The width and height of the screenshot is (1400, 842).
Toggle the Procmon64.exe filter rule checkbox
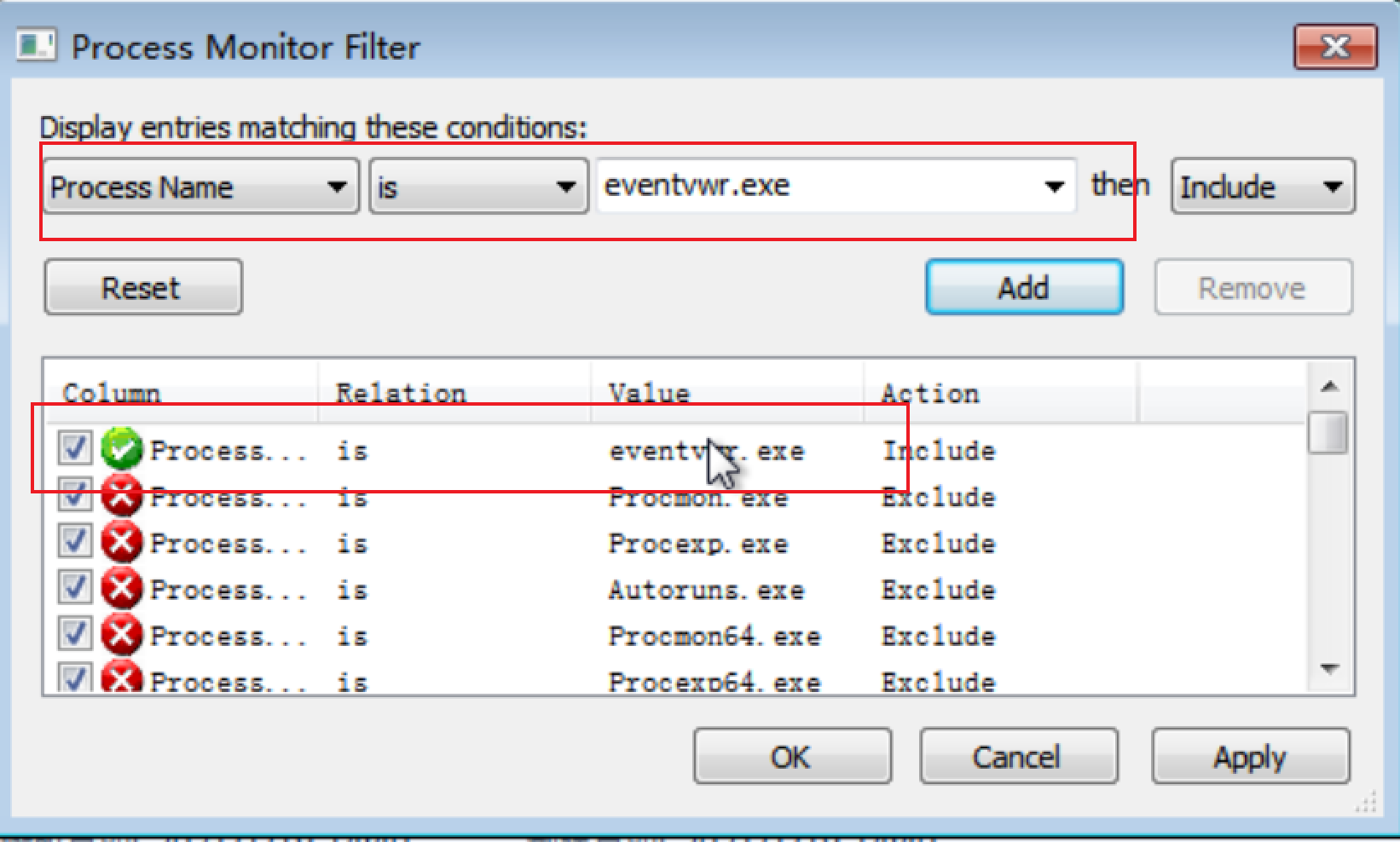click(74, 632)
